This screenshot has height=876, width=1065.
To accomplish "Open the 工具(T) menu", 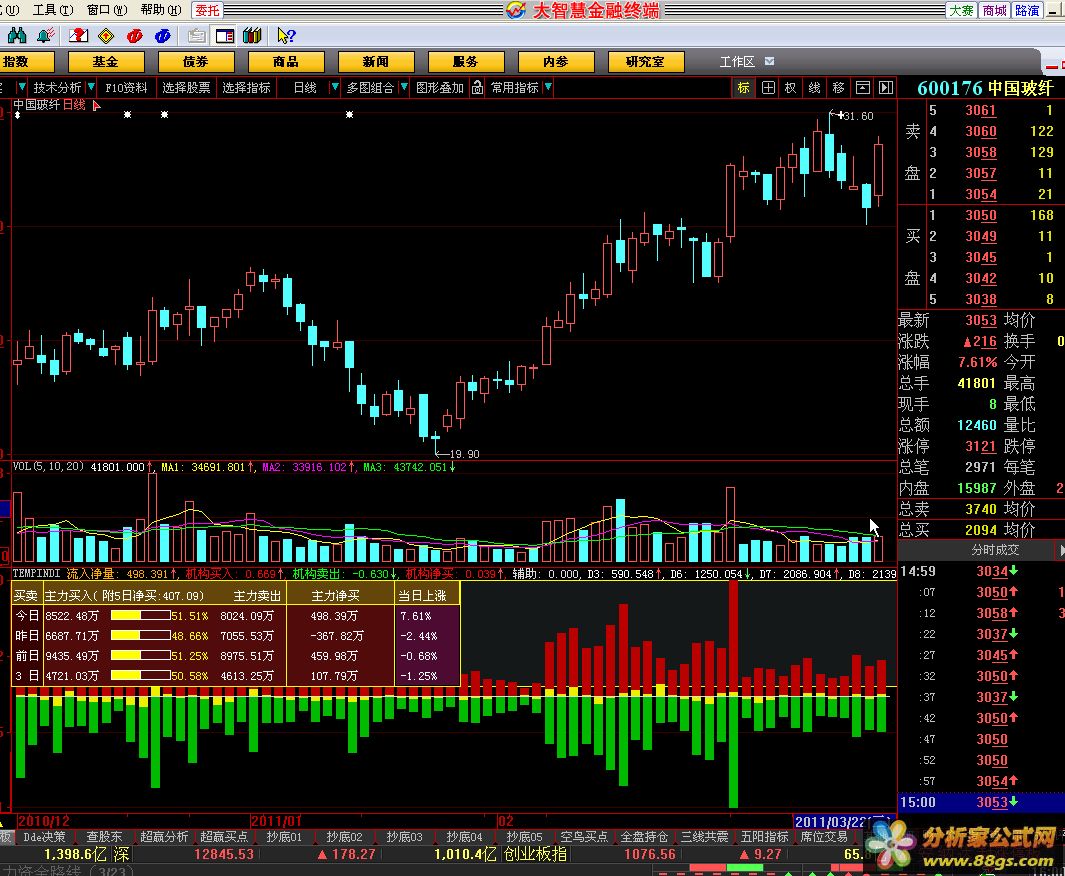I will point(53,10).
